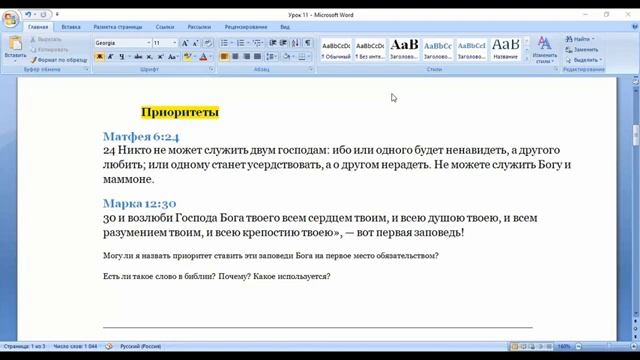The image size is (640, 360).
Task: Open Выделить (Select) dropdown
Action: tap(584, 60)
